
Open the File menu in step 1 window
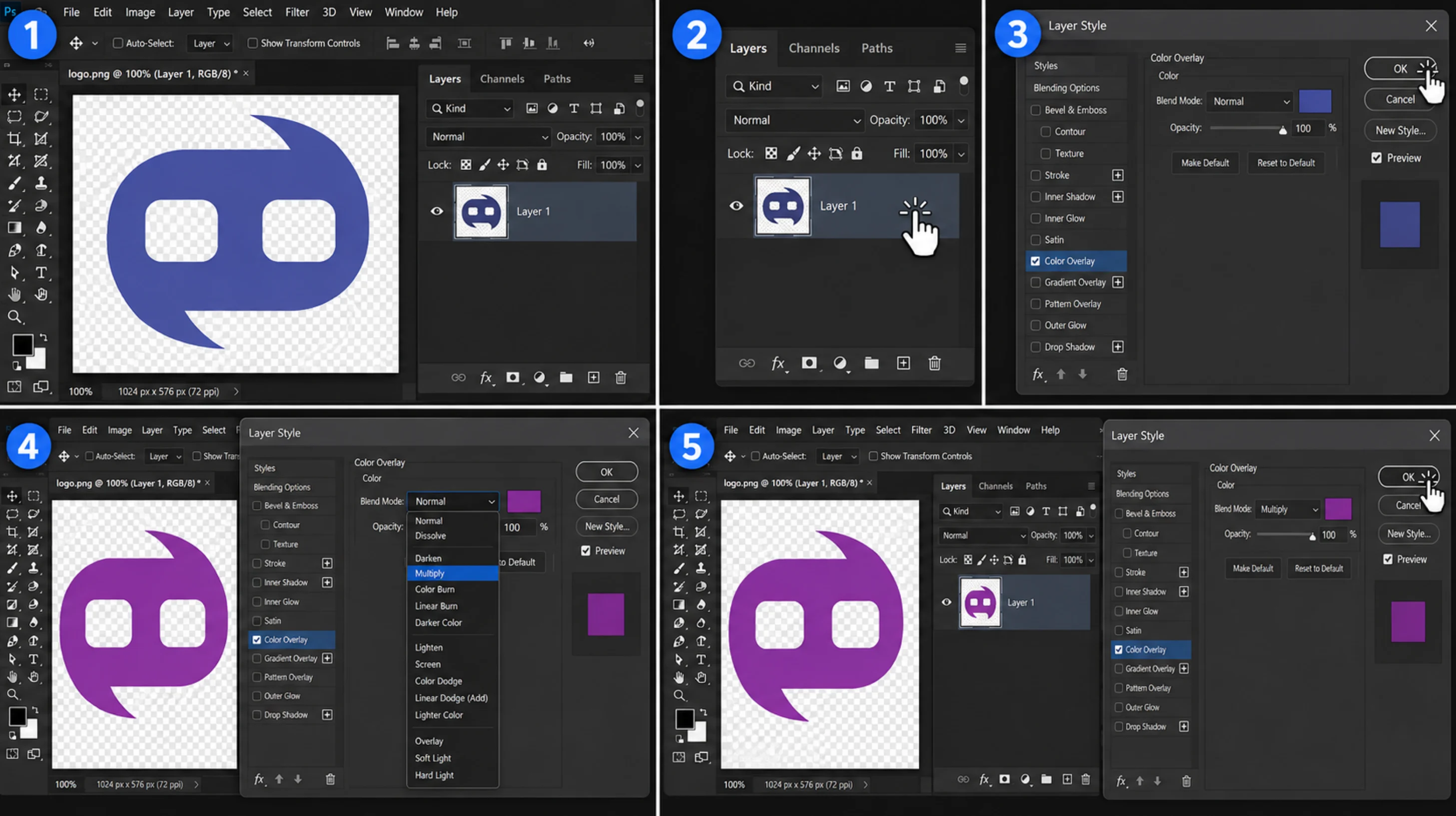tap(71, 12)
